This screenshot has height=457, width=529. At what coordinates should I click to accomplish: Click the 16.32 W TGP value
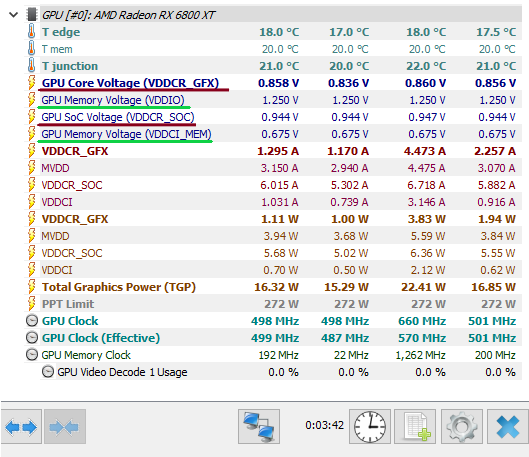pos(276,287)
